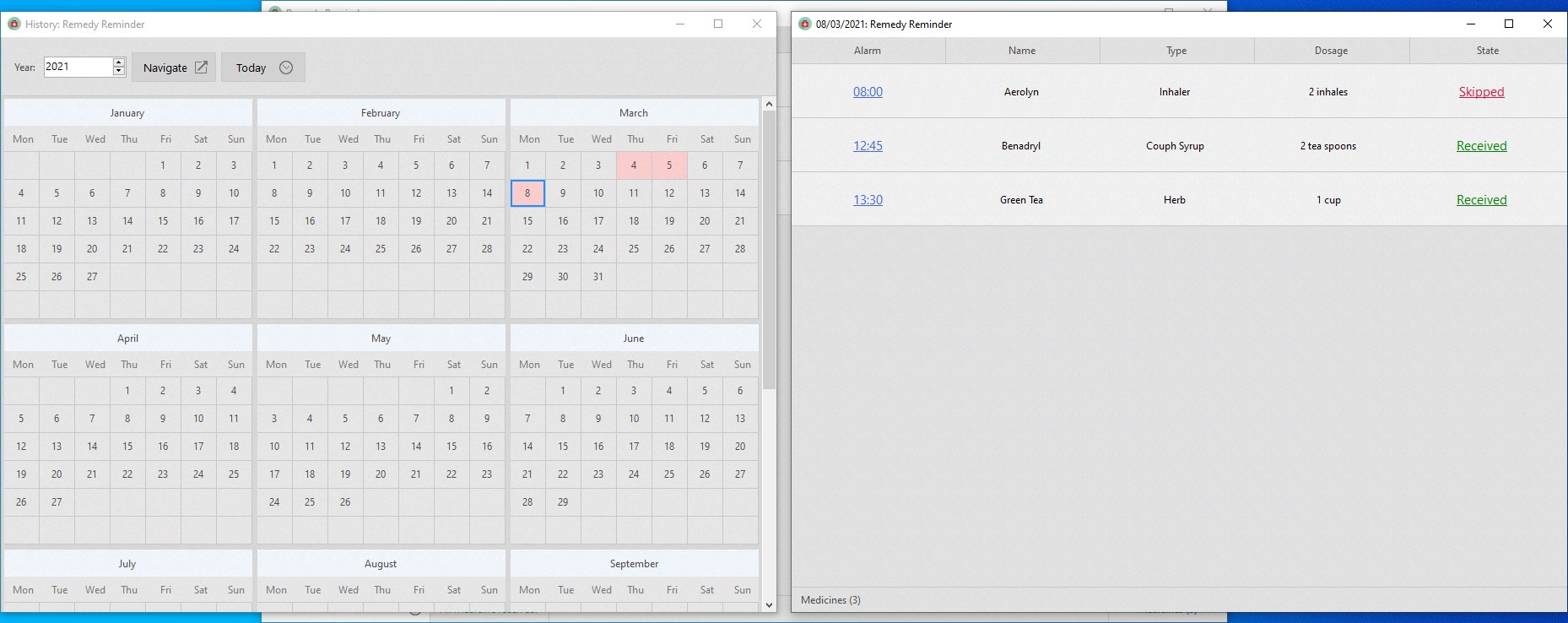Open the 08:00 alarm link
1568x623 pixels.
[x=868, y=92]
